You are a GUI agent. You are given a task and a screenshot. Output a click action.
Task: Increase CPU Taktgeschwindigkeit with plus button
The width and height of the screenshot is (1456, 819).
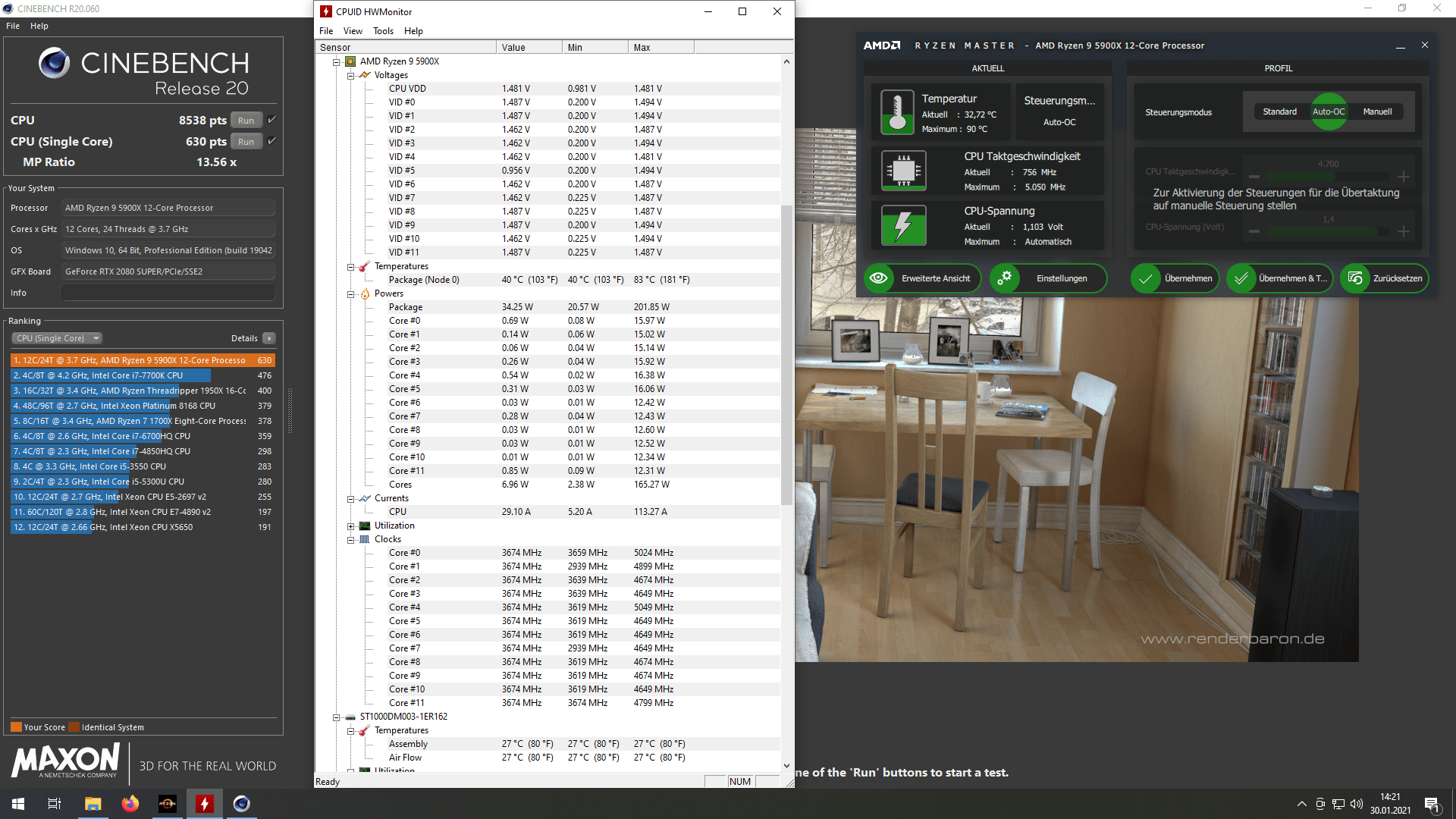[1404, 177]
